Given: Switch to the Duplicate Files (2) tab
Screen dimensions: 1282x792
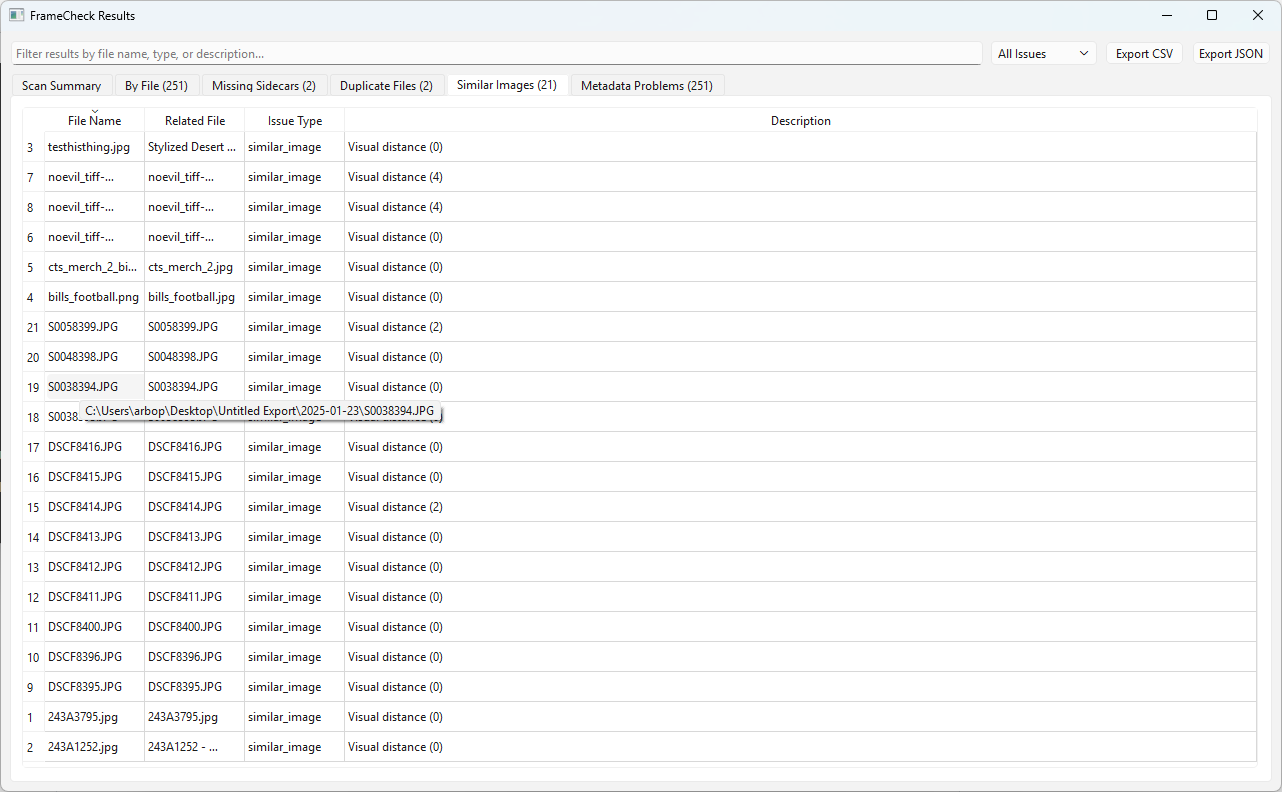Looking at the screenshot, I should coord(386,85).
